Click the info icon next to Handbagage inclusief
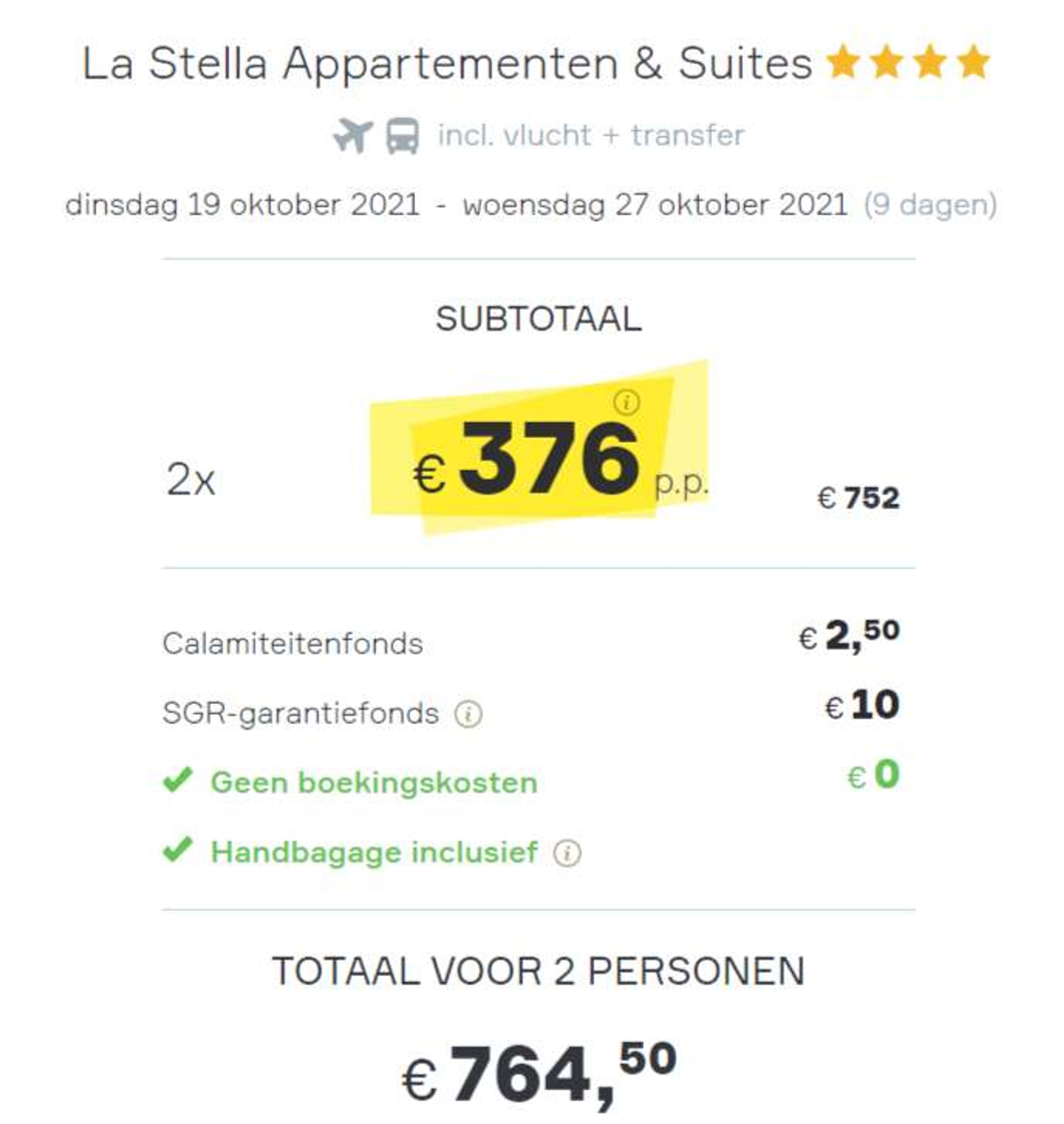 tap(567, 853)
